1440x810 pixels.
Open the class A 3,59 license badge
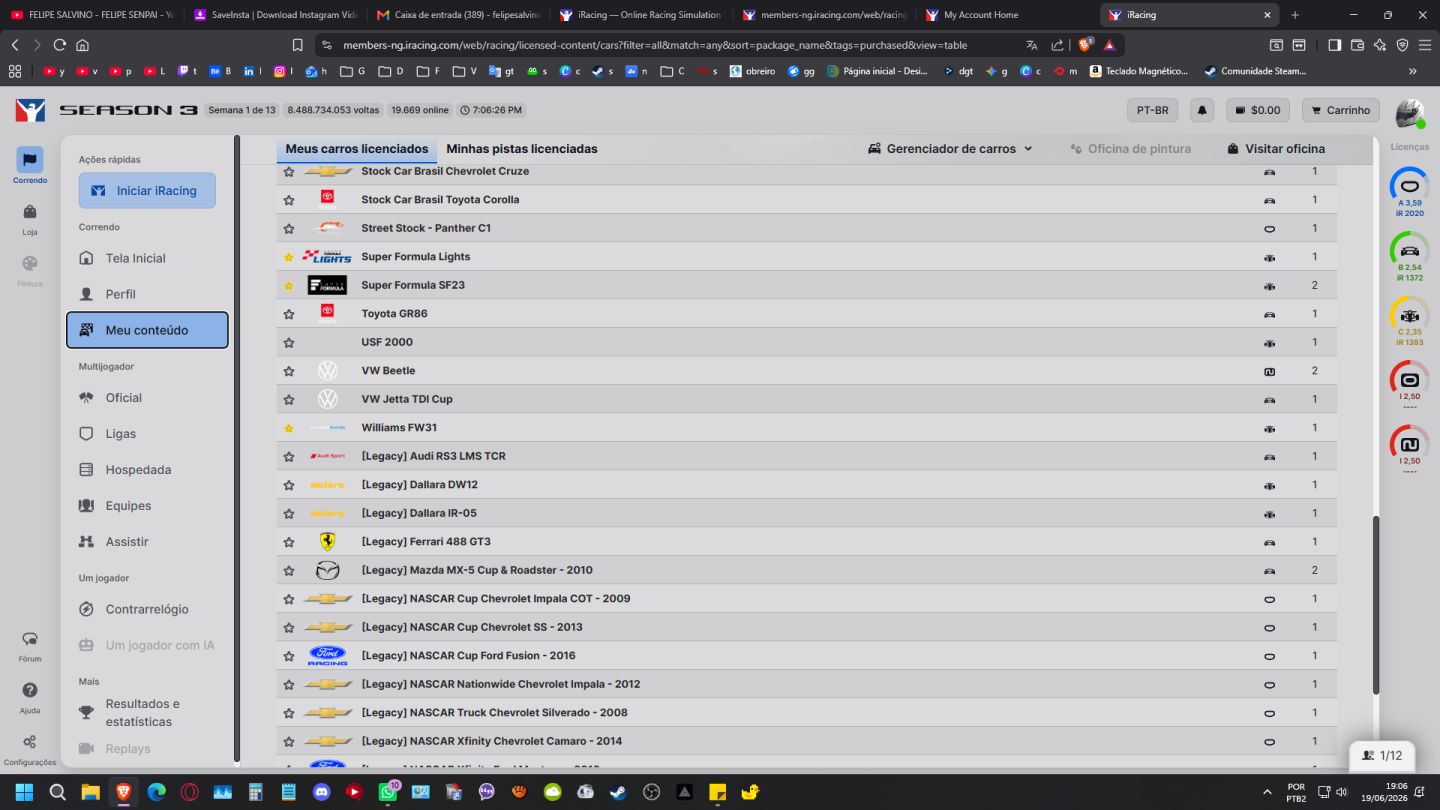[1409, 192]
